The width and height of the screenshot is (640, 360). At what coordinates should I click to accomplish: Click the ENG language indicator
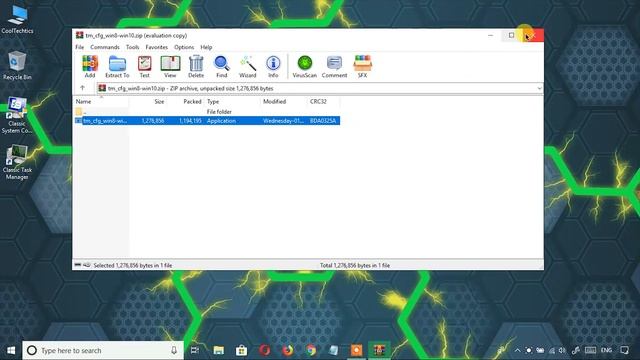coord(607,350)
